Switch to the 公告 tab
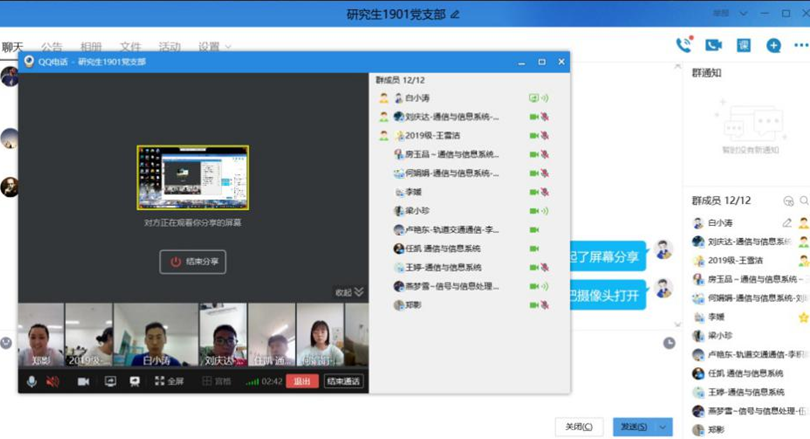 [52, 46]
